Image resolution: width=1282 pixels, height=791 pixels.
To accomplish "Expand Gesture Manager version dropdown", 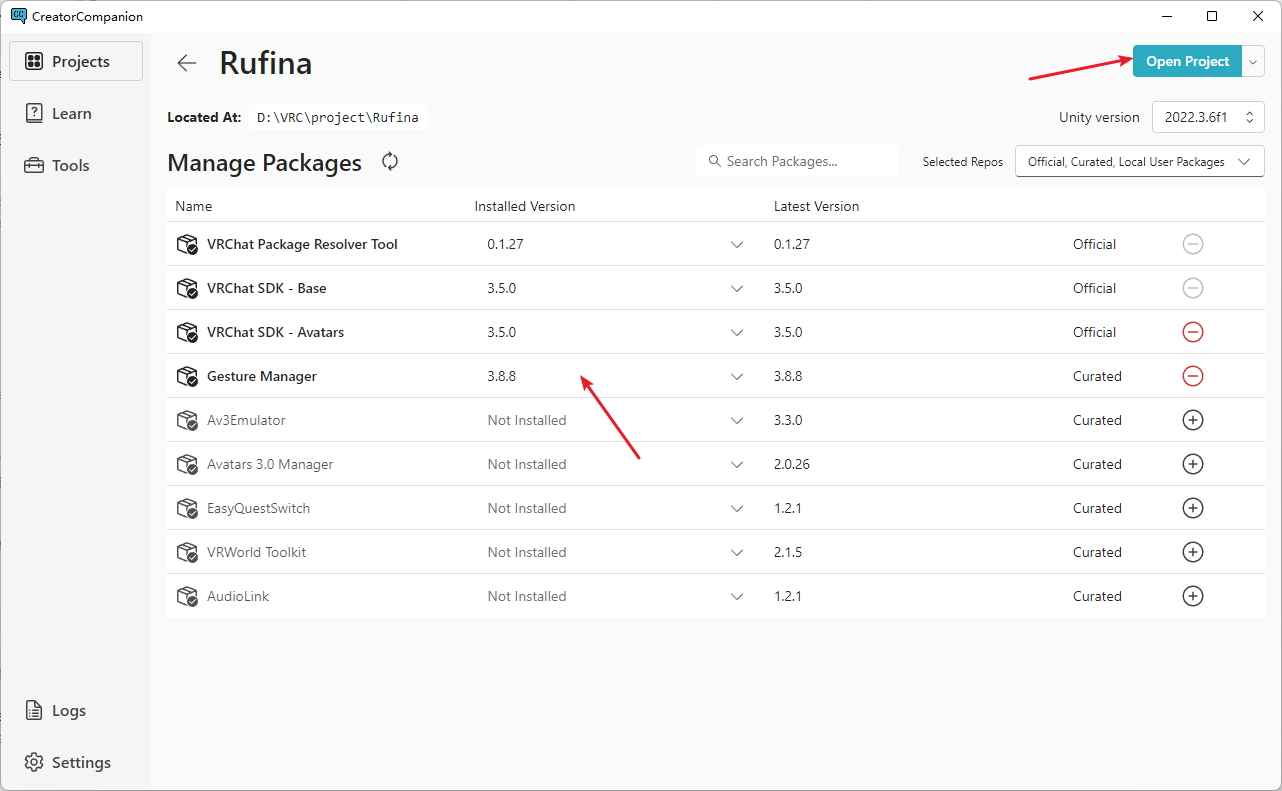I will point(737,377).
